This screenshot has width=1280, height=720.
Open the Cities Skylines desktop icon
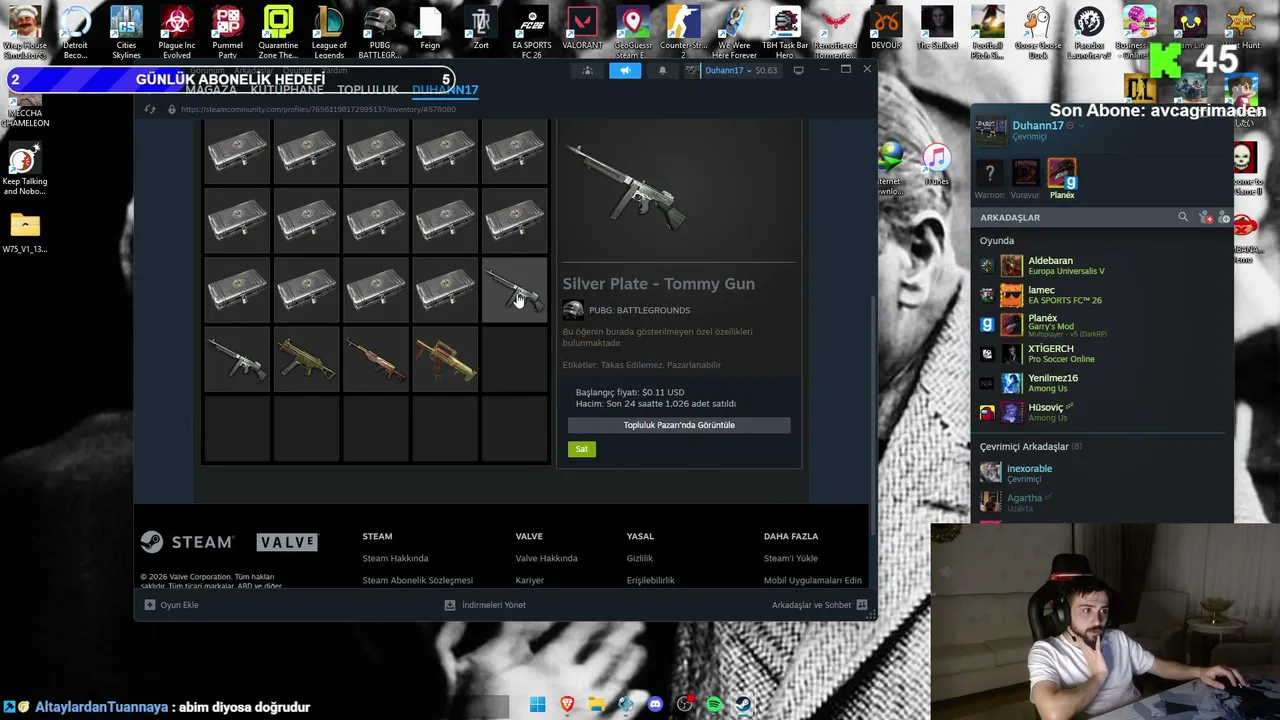tap(126, 31)
